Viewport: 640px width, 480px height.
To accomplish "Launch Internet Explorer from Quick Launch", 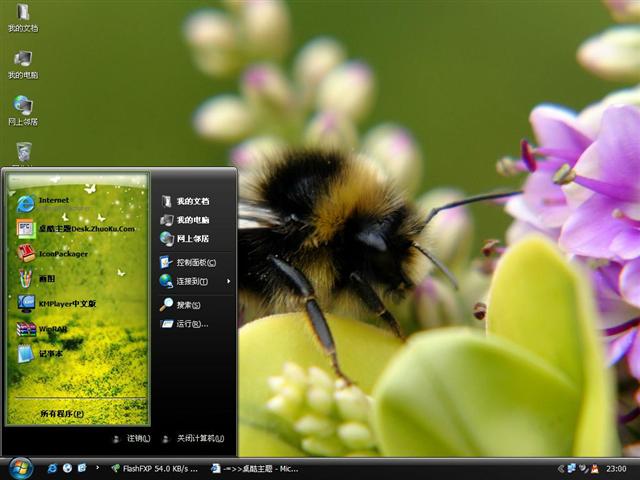I will [52, 468].
